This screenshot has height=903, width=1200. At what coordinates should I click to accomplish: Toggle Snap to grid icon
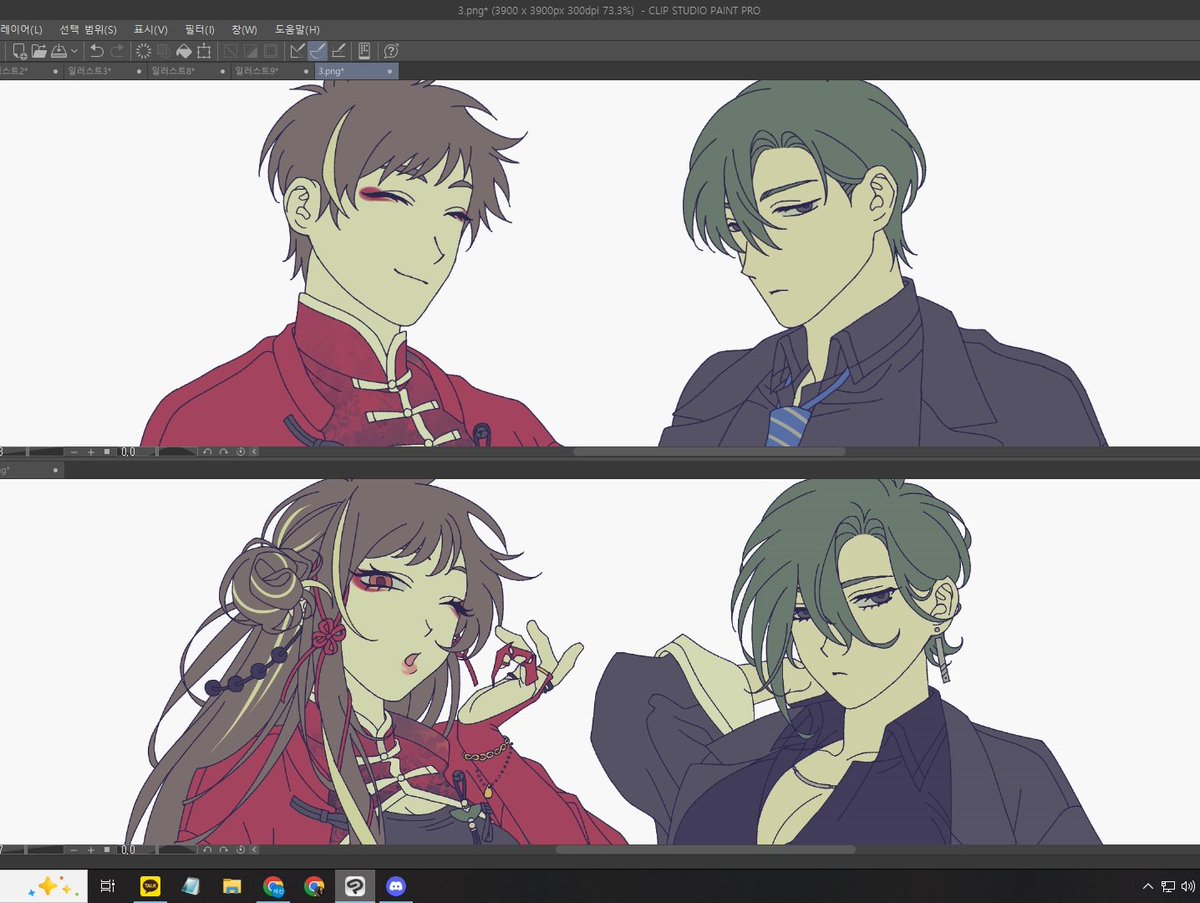pos(338,50)
